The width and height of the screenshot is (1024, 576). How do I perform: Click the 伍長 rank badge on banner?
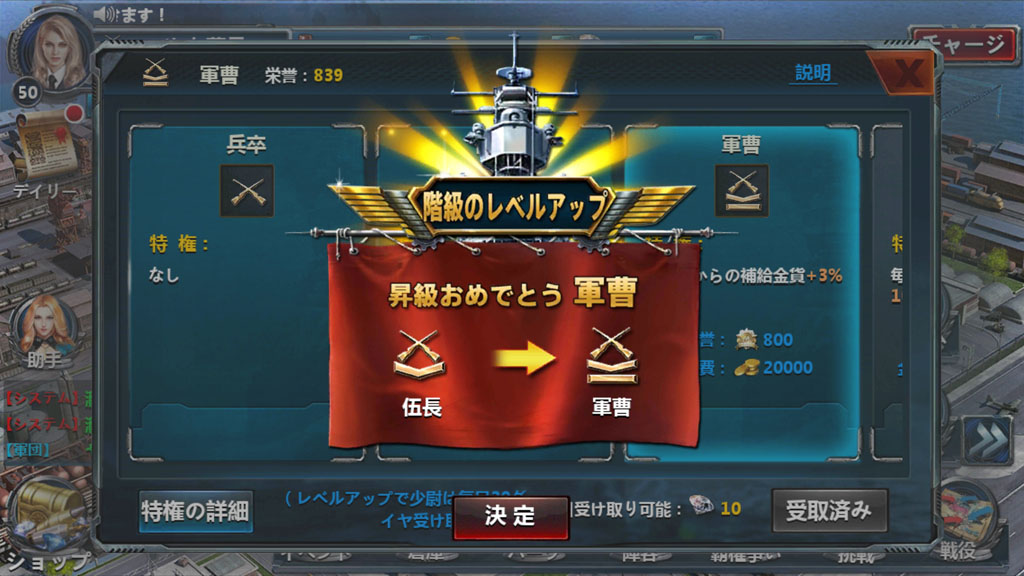click(x=421, y=372)
